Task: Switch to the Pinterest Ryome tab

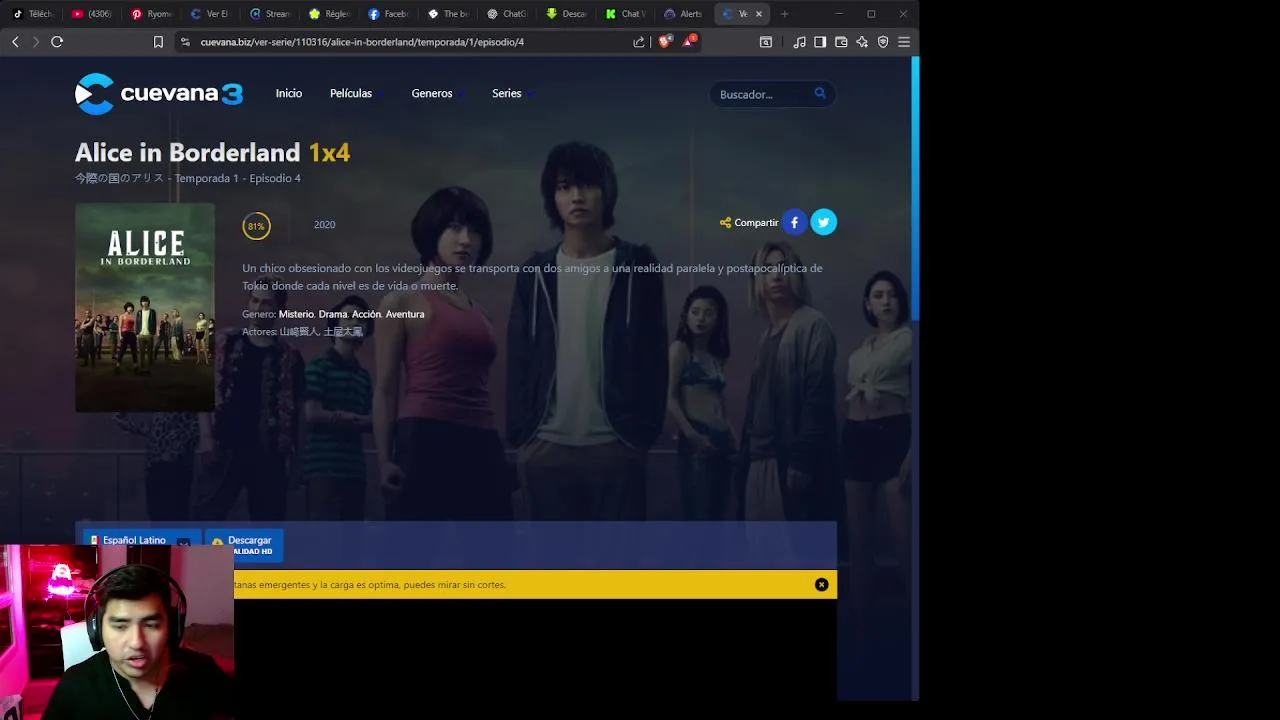Action: 152,14
